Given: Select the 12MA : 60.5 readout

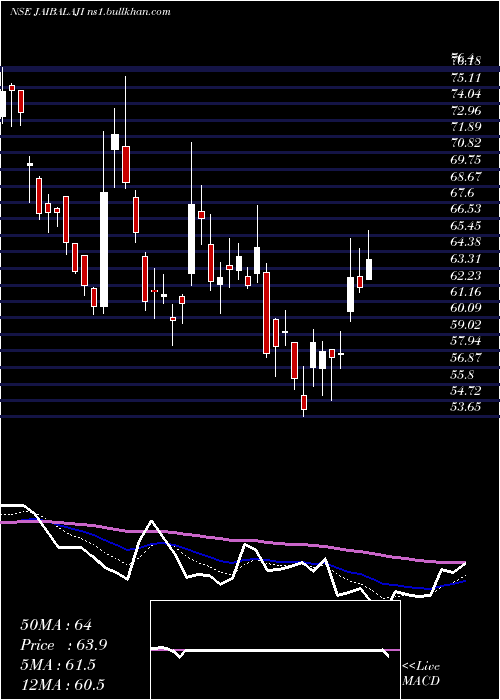Looking at the screenshot, I should click(62, 684).
